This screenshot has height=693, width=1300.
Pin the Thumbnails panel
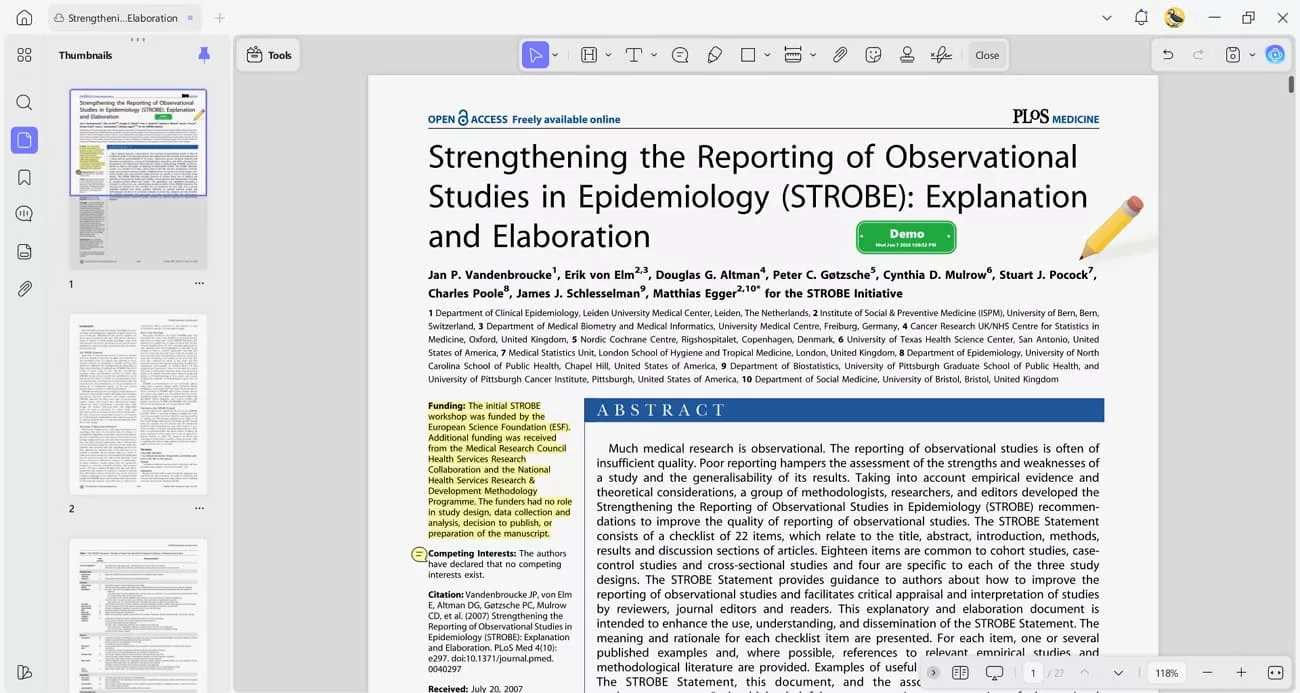204,55
